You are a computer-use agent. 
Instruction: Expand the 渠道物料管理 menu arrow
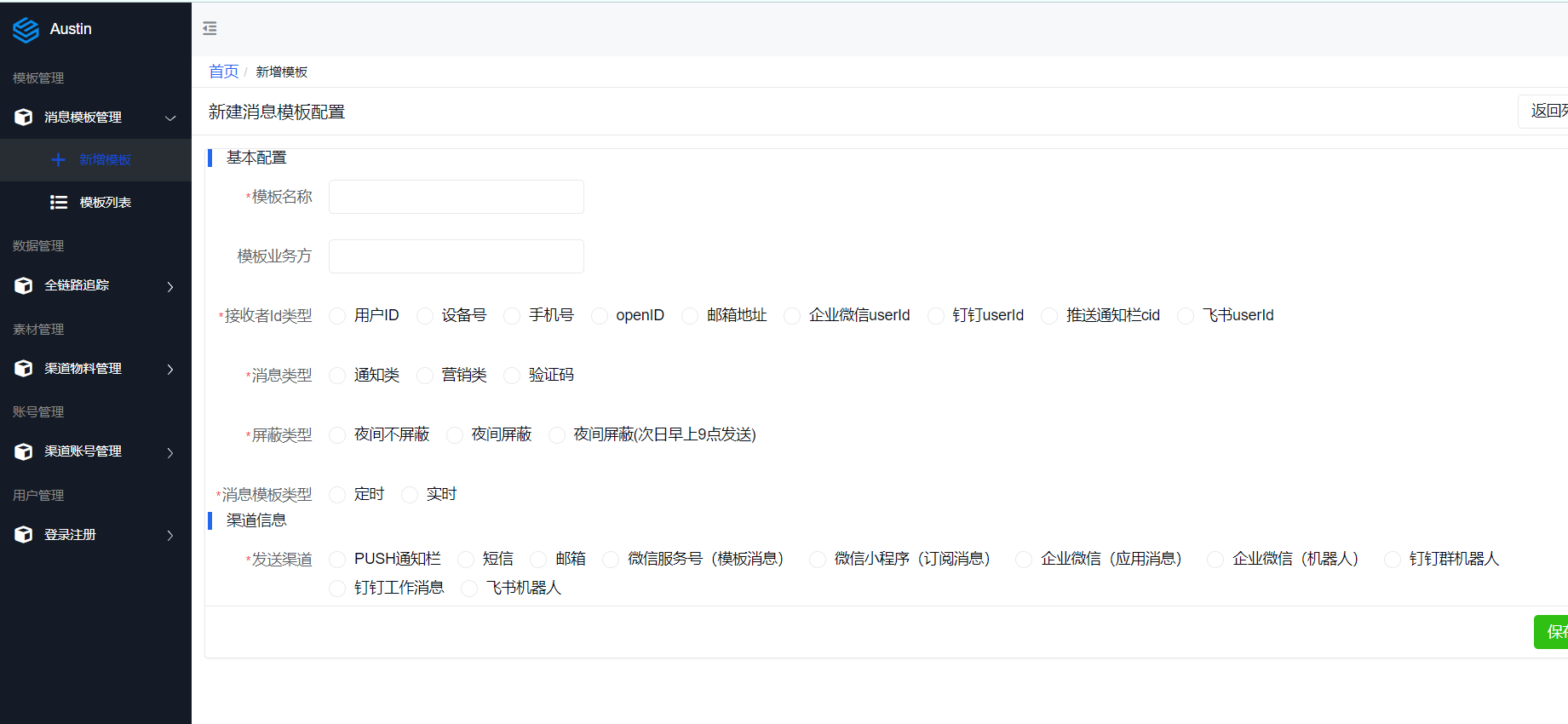(170, 369)
